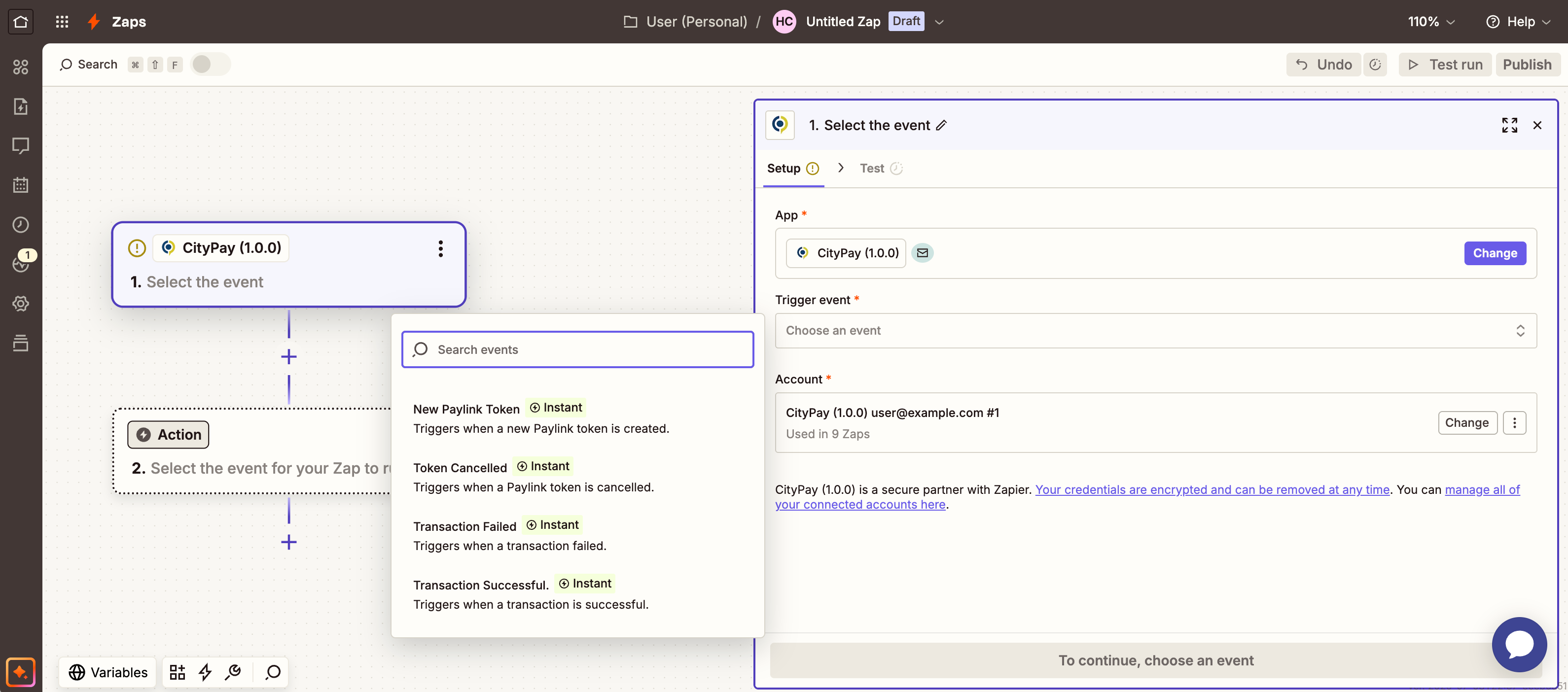The width and height of the screenshot is (1568, 692).
Task: Open the manage connected accounts link
Action: point(1147,497)
